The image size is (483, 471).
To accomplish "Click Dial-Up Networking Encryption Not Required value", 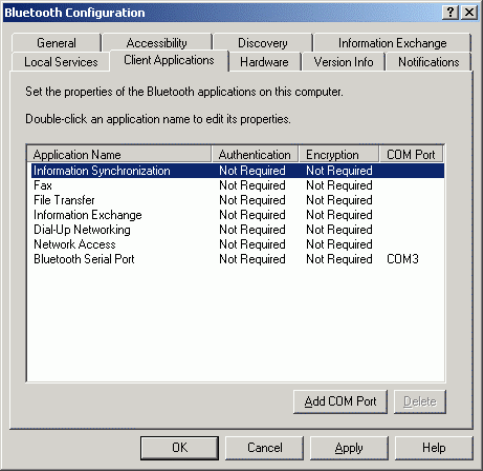I will pos(339,229).
